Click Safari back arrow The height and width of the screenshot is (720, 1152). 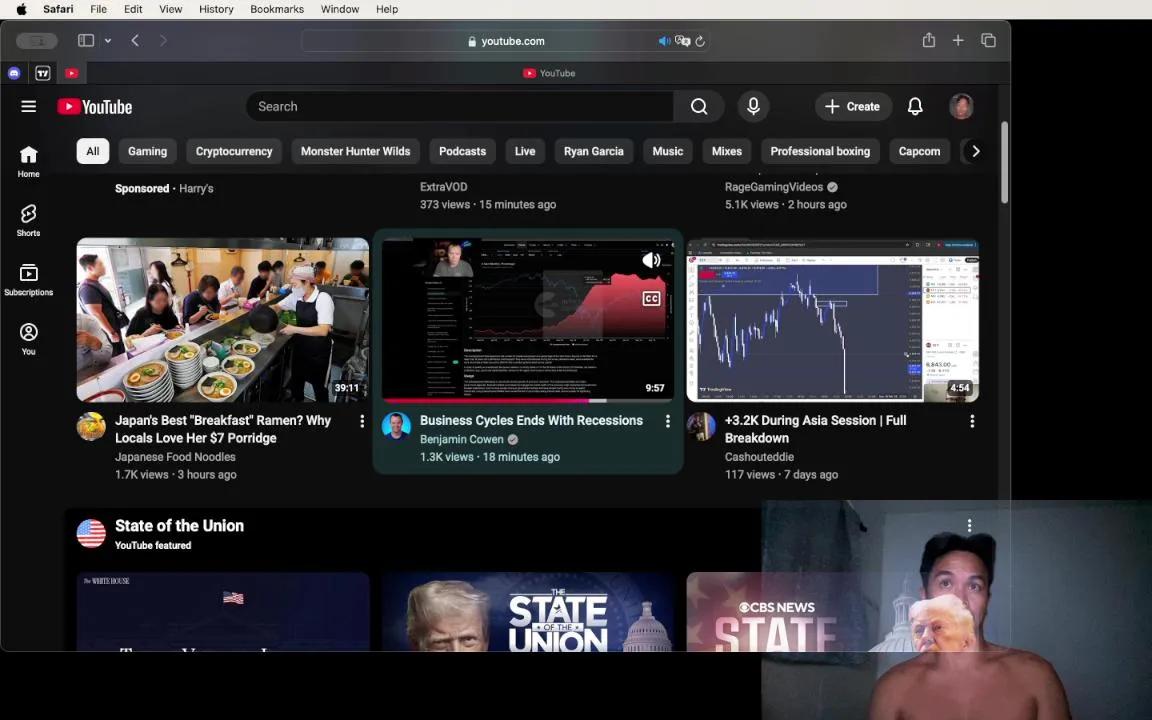pos(135,40)
